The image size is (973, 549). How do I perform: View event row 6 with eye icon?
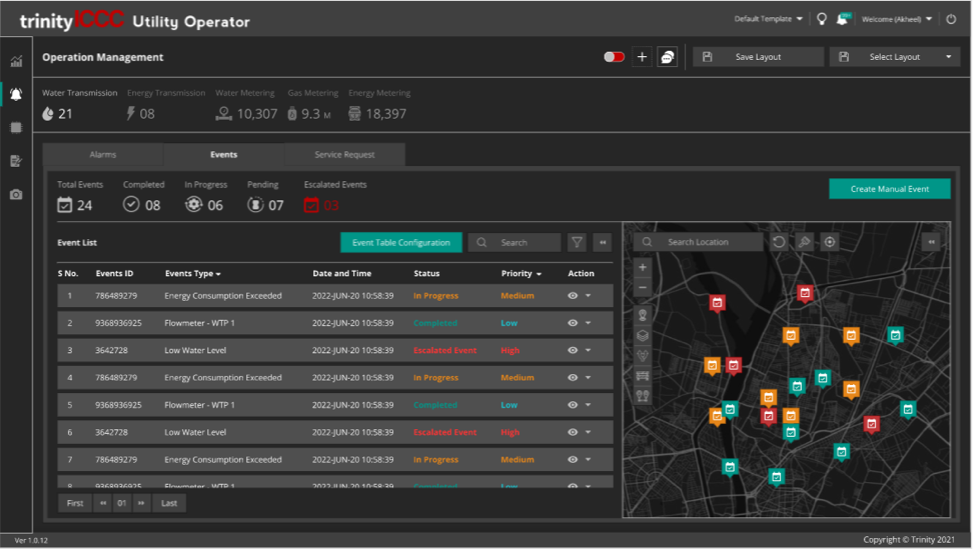tap(573, 432)
